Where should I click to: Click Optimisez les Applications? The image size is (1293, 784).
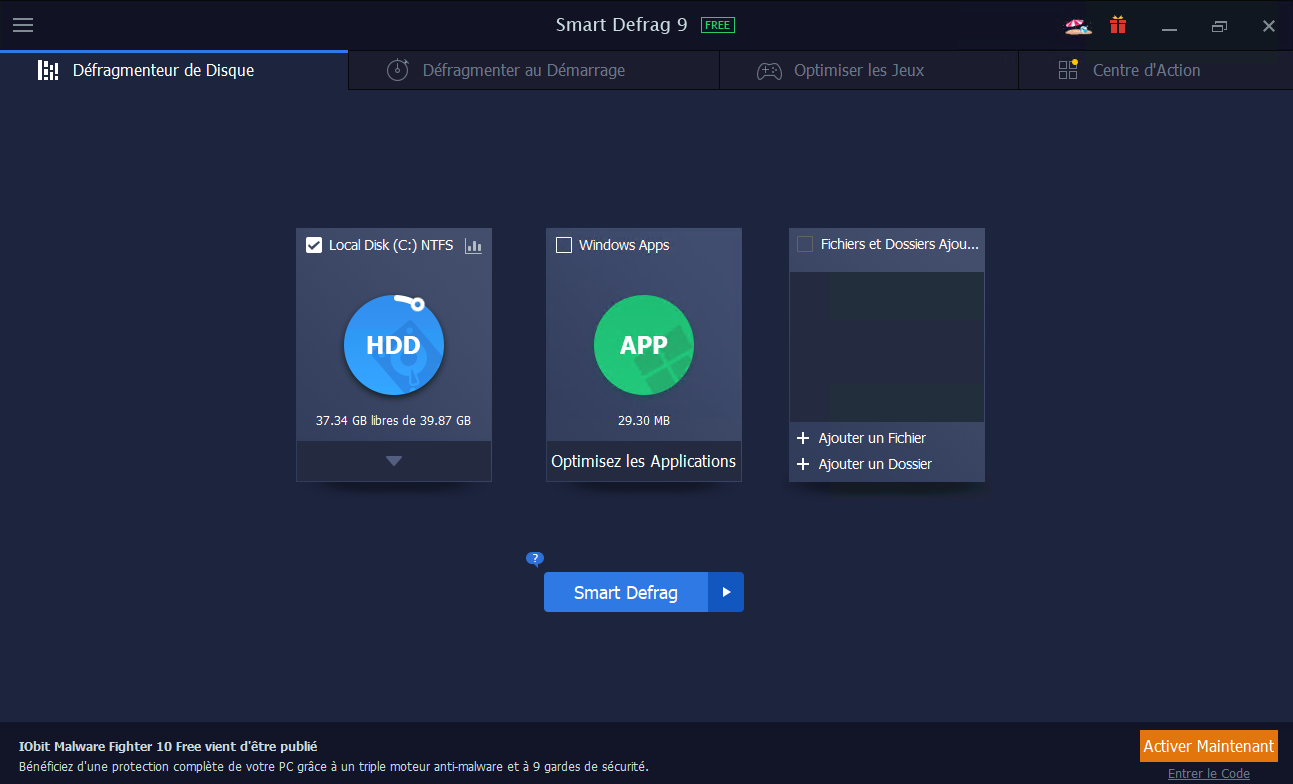pos(644,461)
